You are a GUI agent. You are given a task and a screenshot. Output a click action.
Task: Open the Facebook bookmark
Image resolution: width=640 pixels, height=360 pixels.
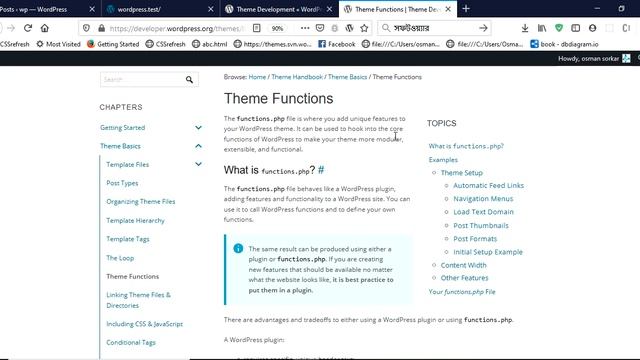point(337,44)
